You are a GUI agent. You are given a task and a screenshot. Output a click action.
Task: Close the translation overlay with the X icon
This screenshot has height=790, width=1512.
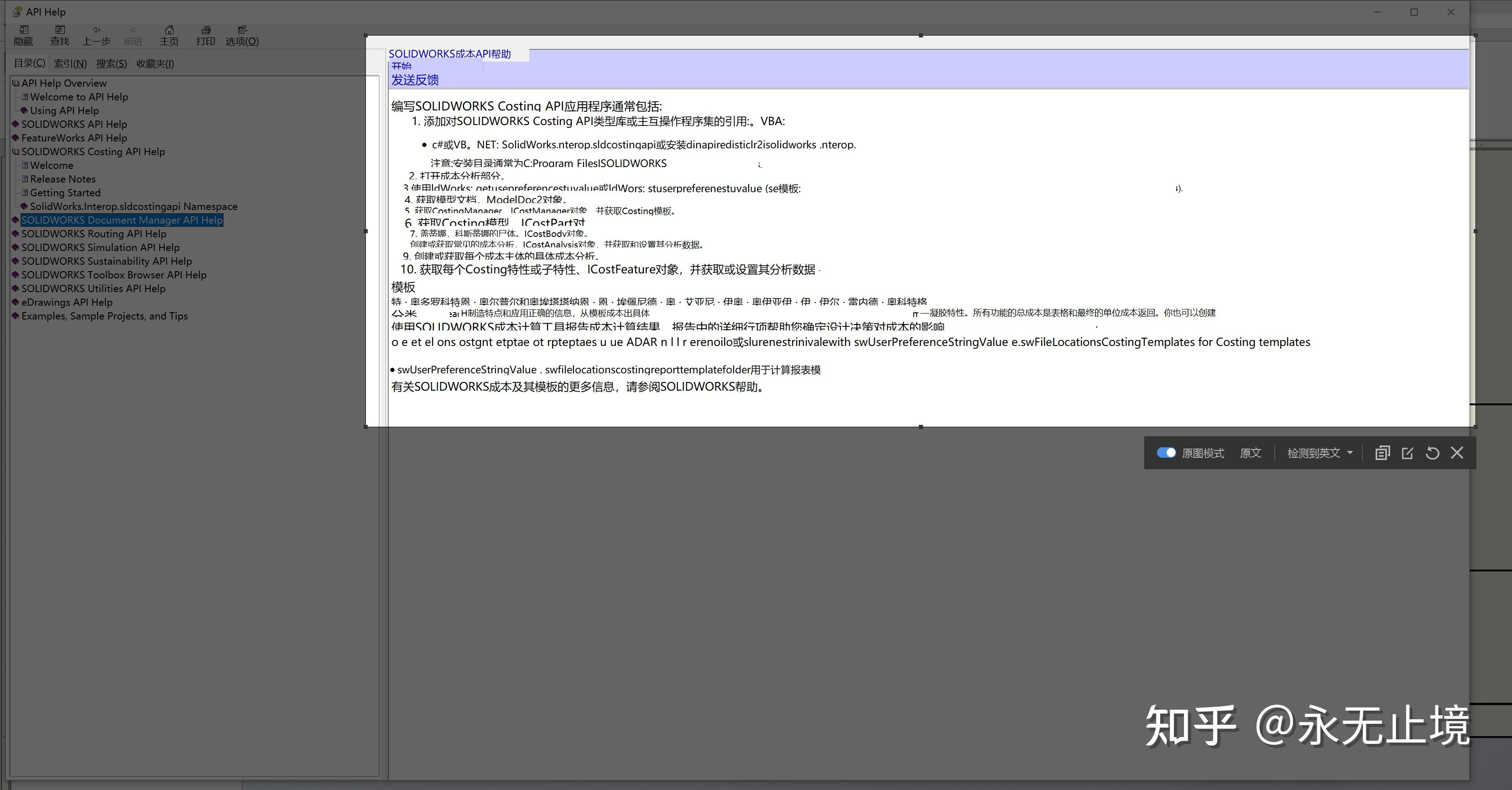coord(1458,453)
